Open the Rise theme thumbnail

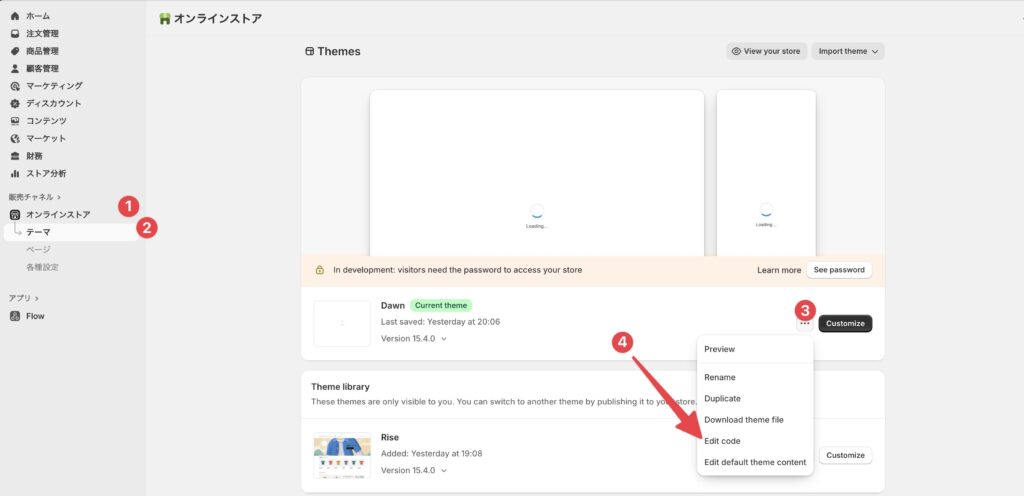tap(342, 455)
